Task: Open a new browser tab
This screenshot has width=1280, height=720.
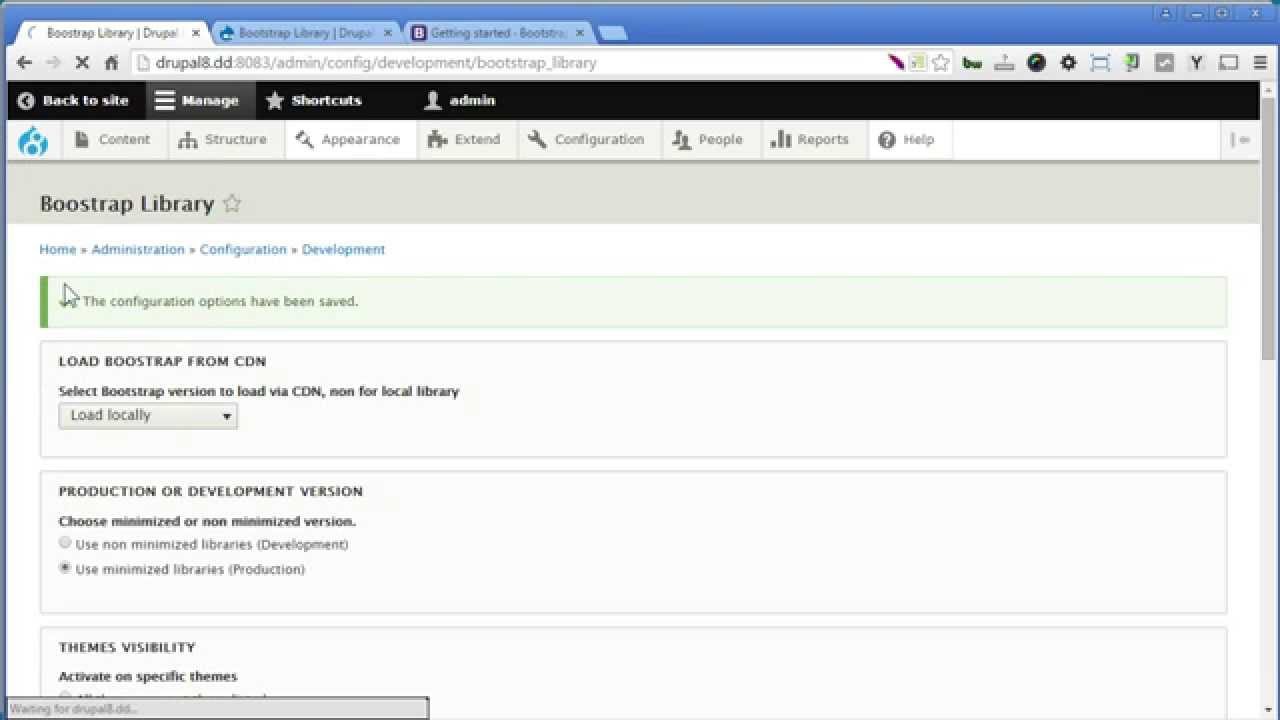Action: tap(612, 33)
